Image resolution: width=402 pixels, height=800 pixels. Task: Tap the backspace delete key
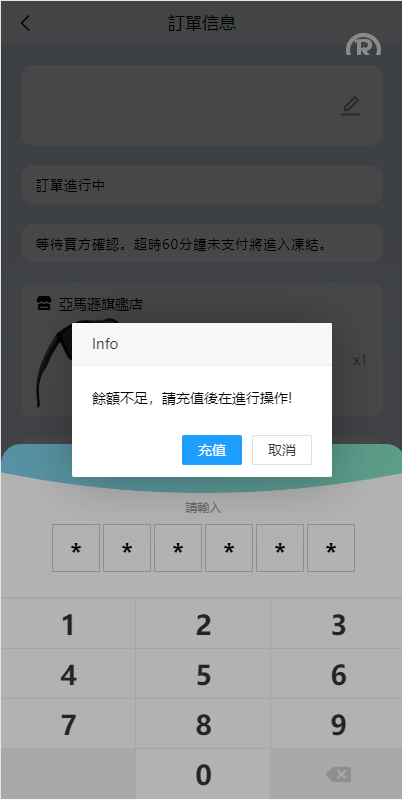point(337,774)
